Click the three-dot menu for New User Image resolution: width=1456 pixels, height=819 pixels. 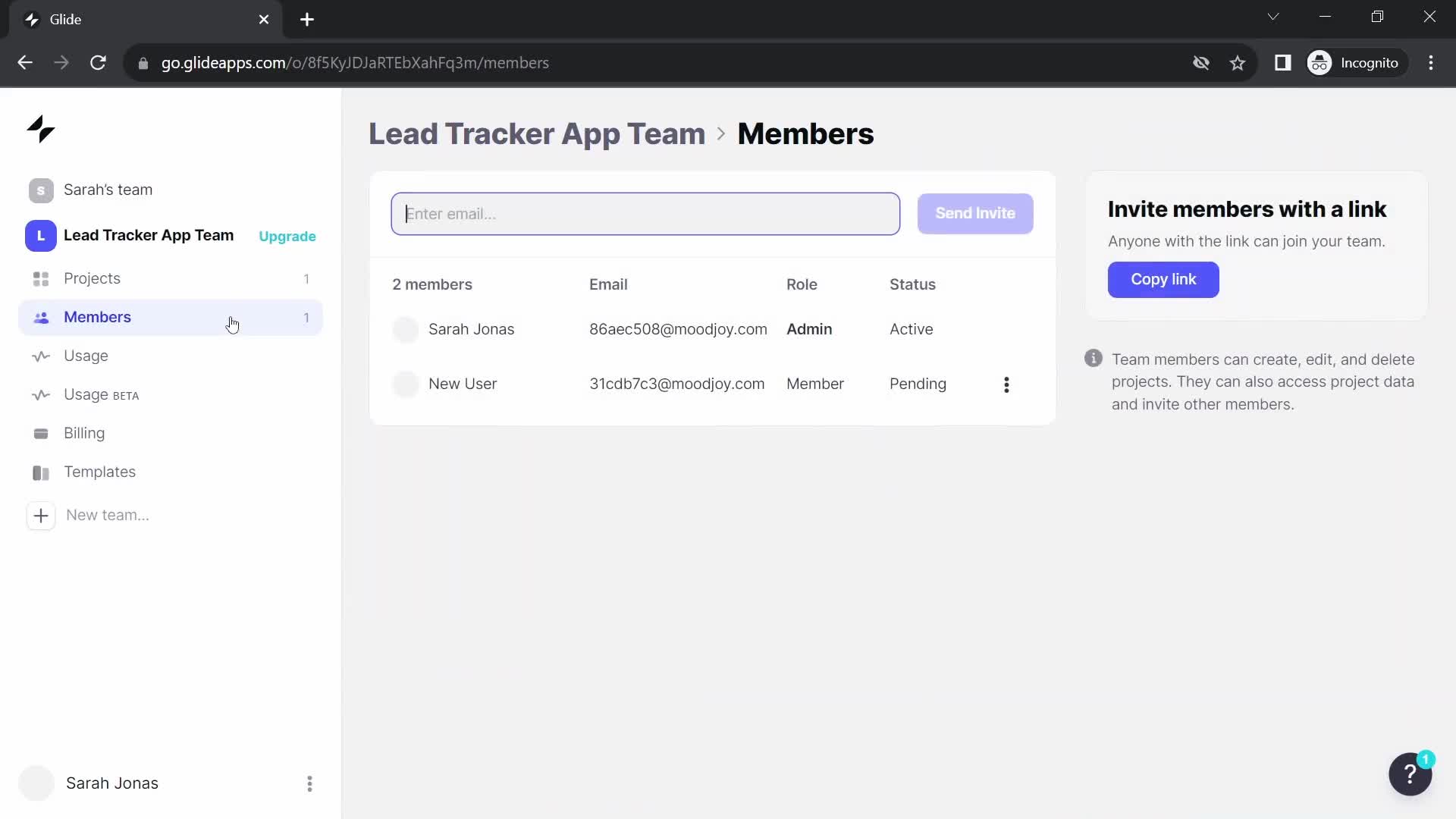tap(1007, 383)
